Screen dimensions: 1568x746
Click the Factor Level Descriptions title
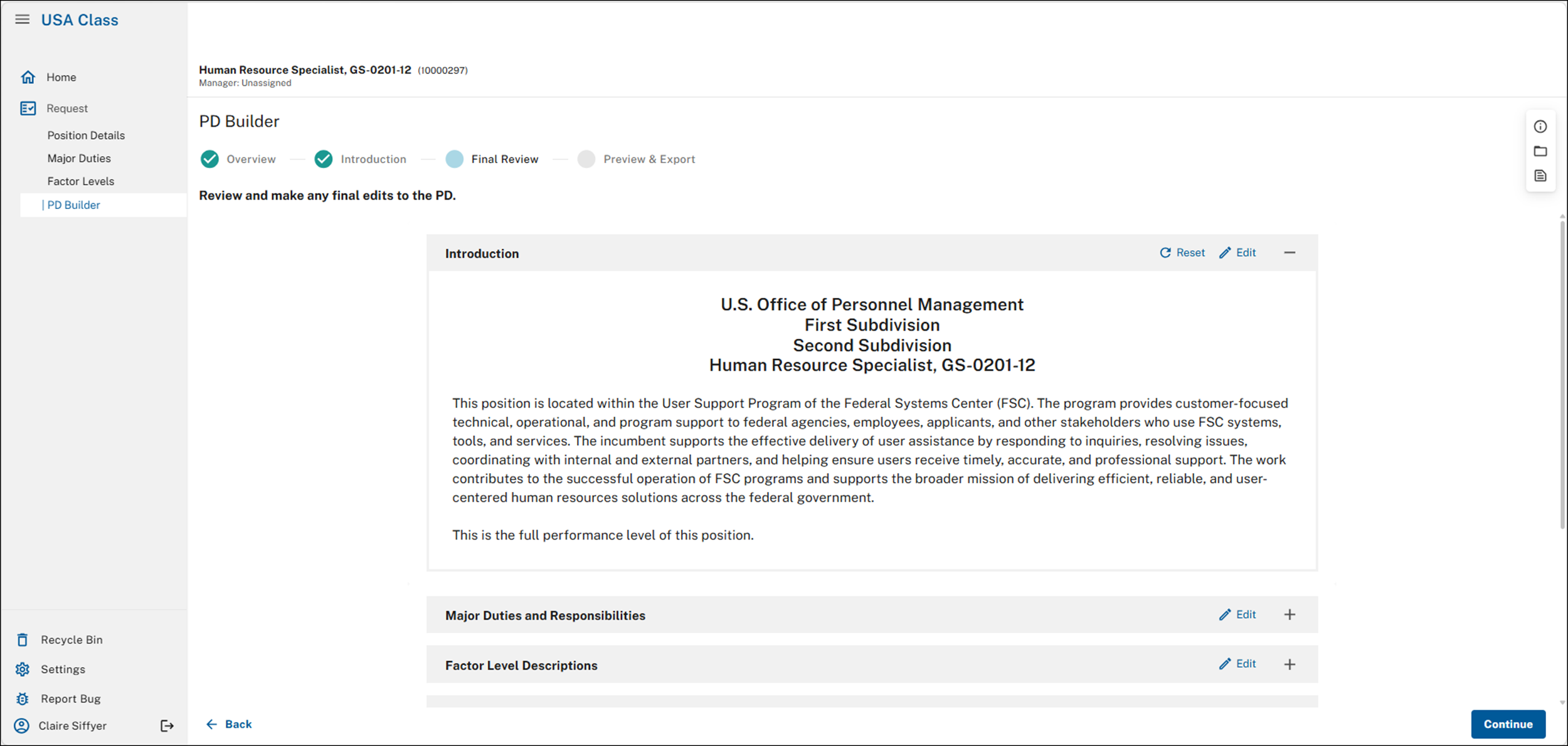521,666
